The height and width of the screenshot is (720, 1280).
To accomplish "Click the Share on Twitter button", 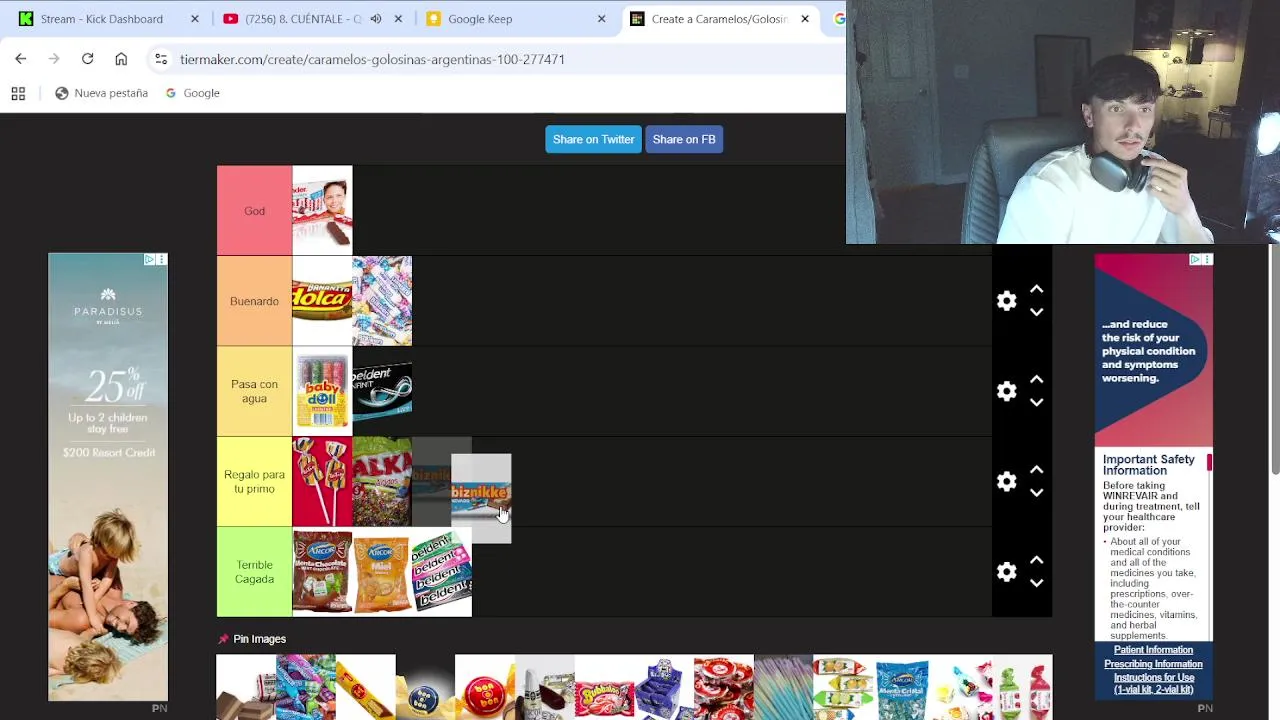I will click(x=594, y=139).
